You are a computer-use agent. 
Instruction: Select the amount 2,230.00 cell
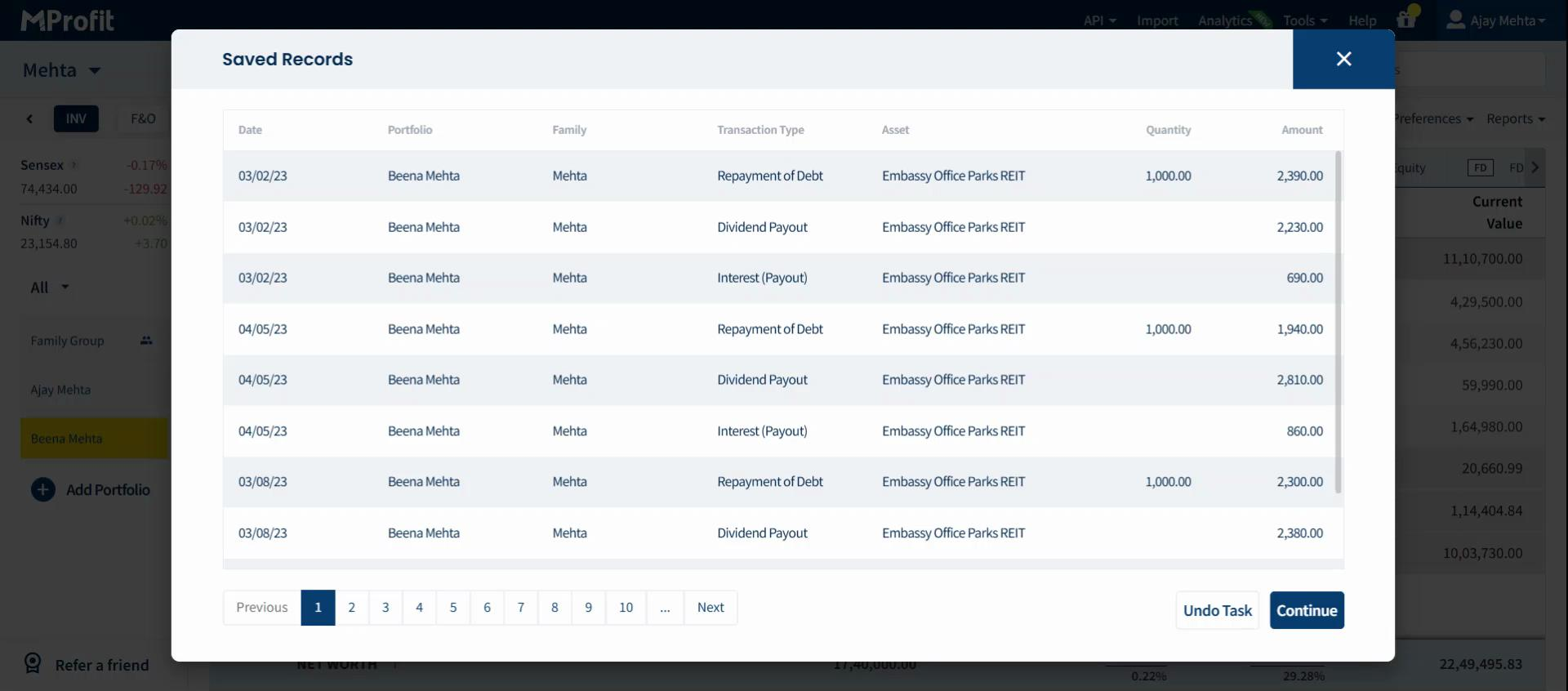pyautogui.click(x=1300, y=227)
